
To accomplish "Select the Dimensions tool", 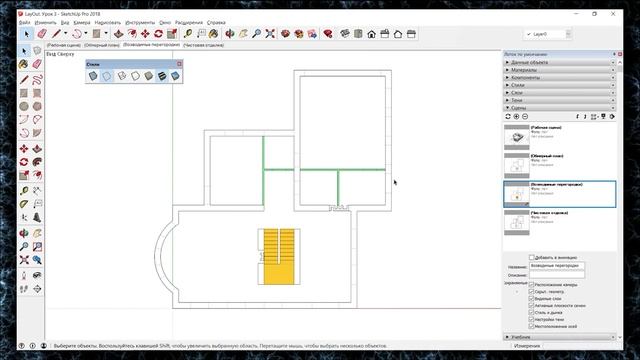I will (x=37, y=190).
